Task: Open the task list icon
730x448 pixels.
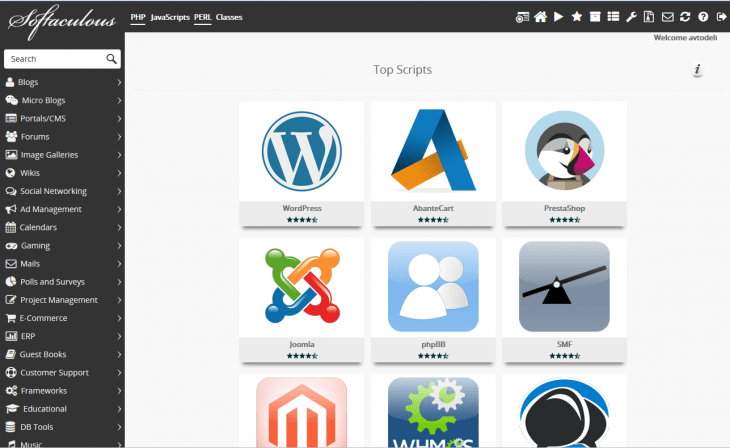Action: click(x=613, y=17)
